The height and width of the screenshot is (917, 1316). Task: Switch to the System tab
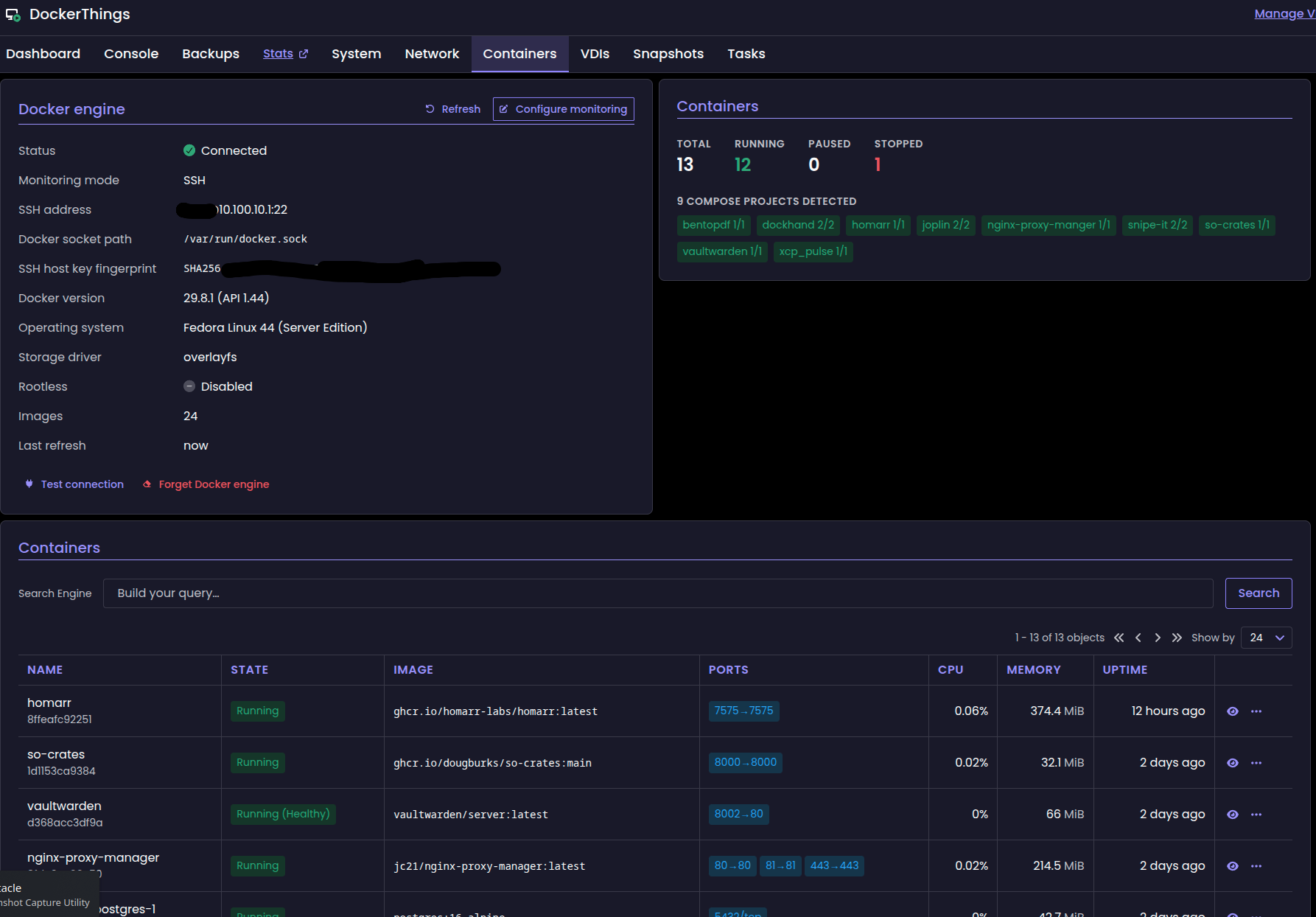357,54
